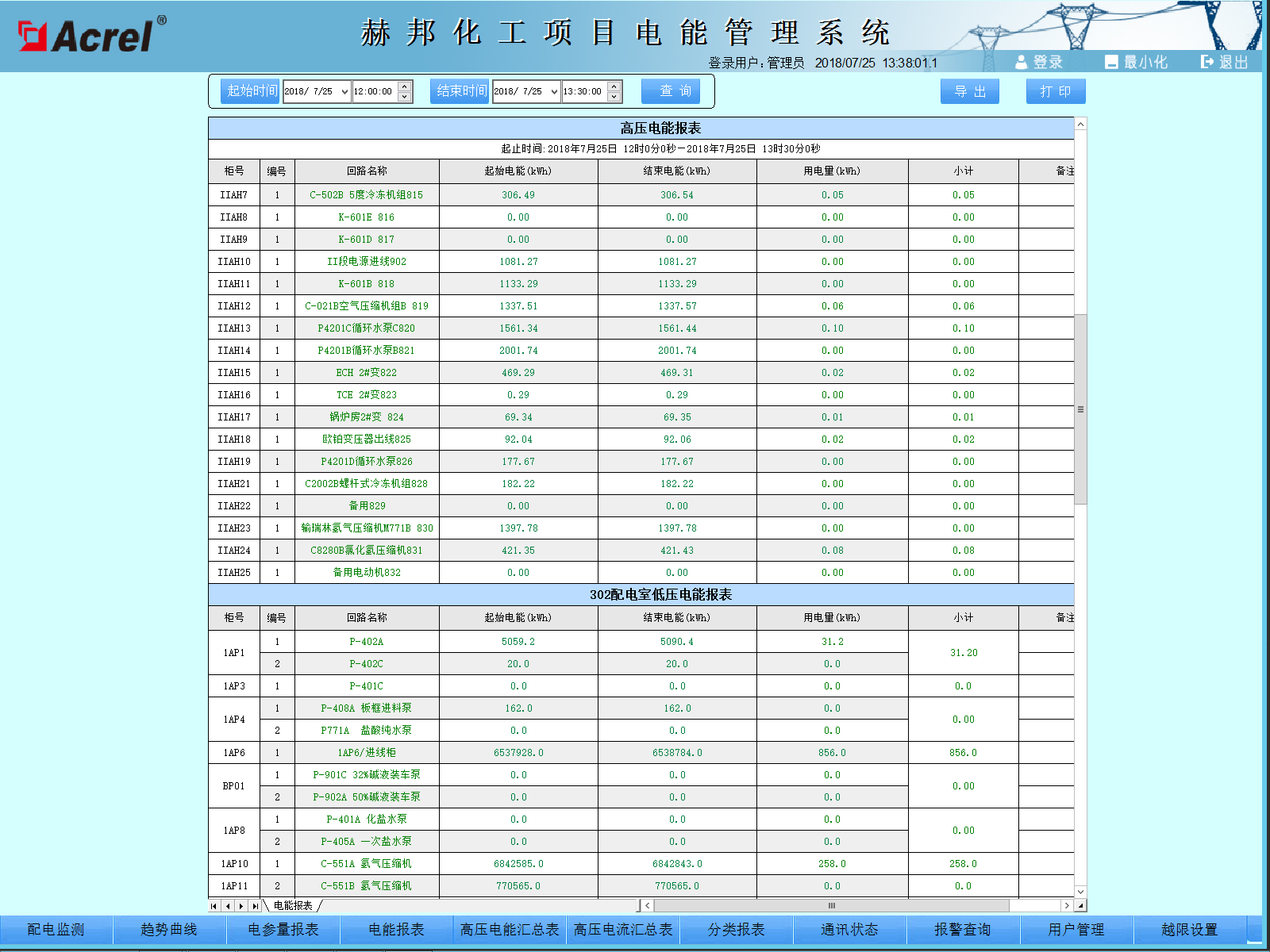Open the 高压电流汇总表 summary report

click(x=622, y=929)
